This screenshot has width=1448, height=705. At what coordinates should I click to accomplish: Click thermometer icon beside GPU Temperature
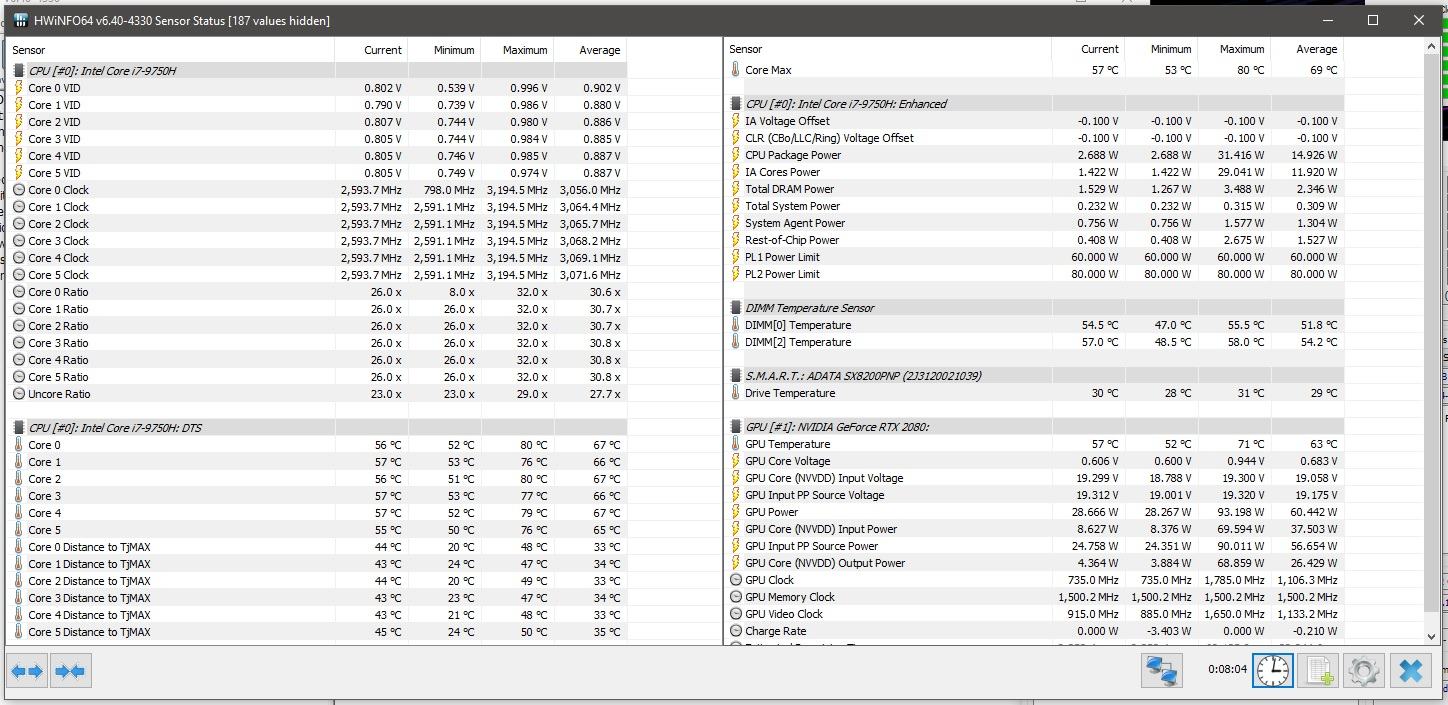coord(736,444)
